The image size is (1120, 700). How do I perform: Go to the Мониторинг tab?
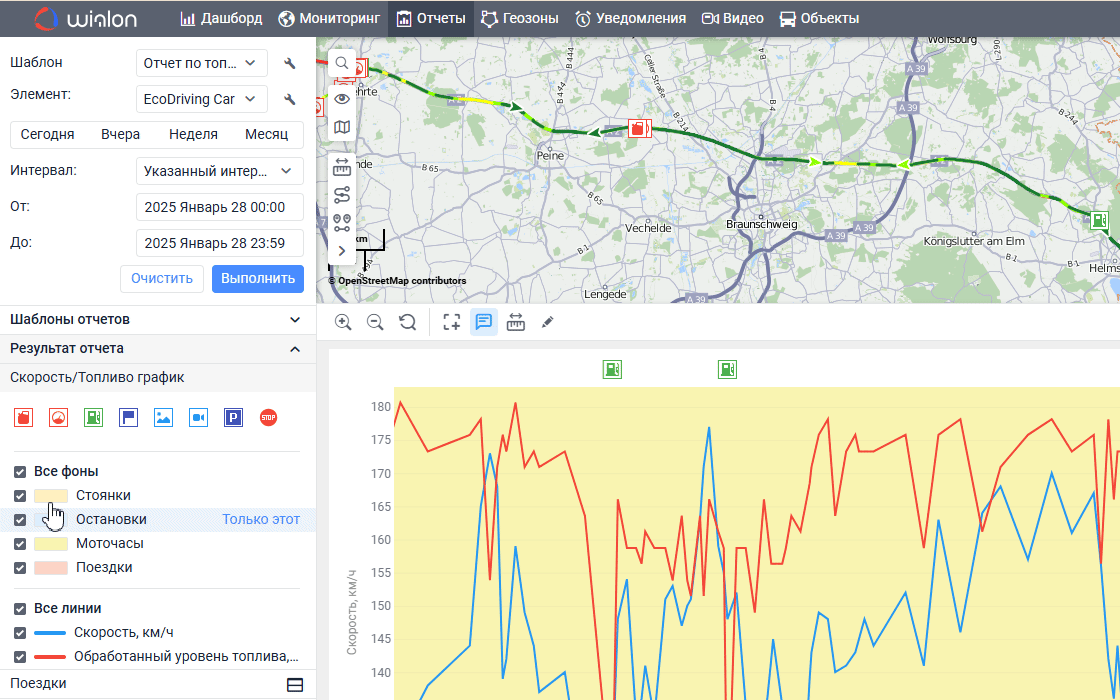329,19
